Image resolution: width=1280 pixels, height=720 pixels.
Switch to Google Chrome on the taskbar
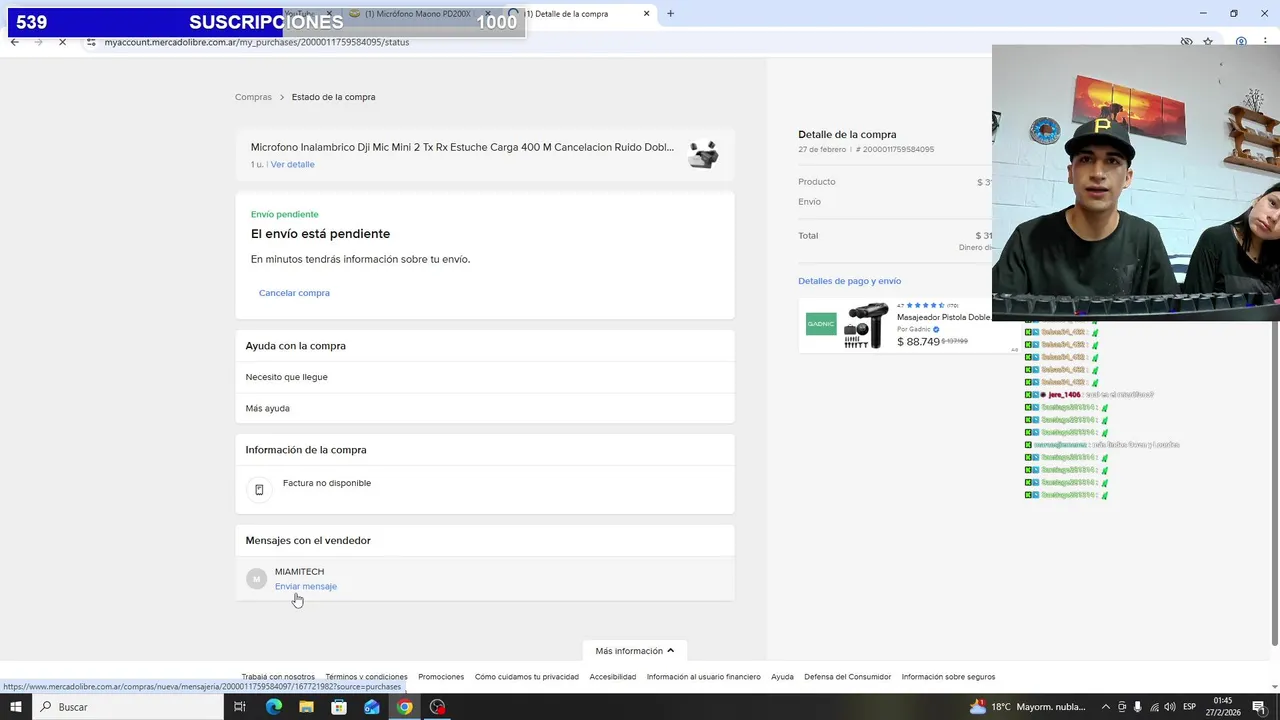point(404,707)
